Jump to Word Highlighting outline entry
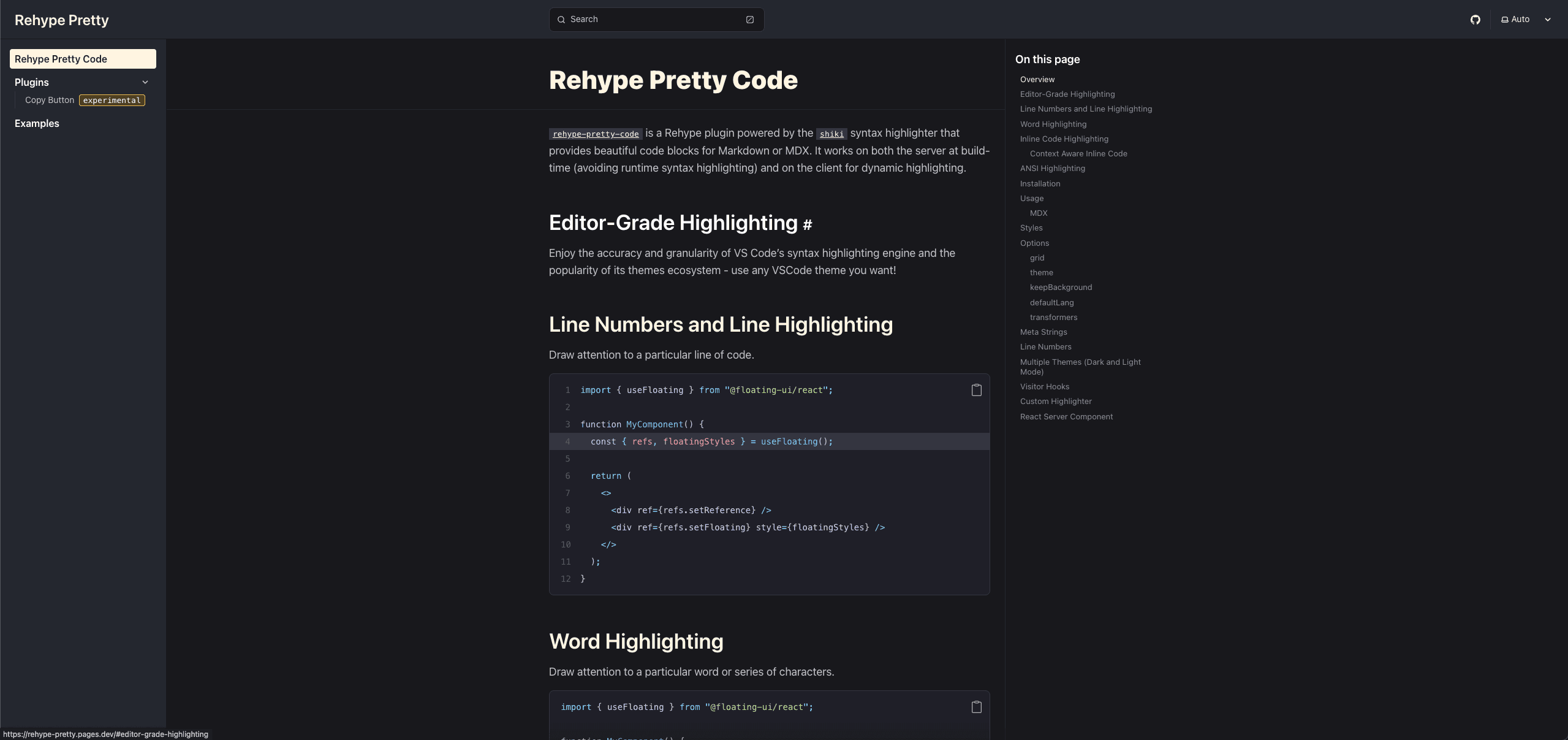Viewport: 1568px width, 740px height. 1053,124
